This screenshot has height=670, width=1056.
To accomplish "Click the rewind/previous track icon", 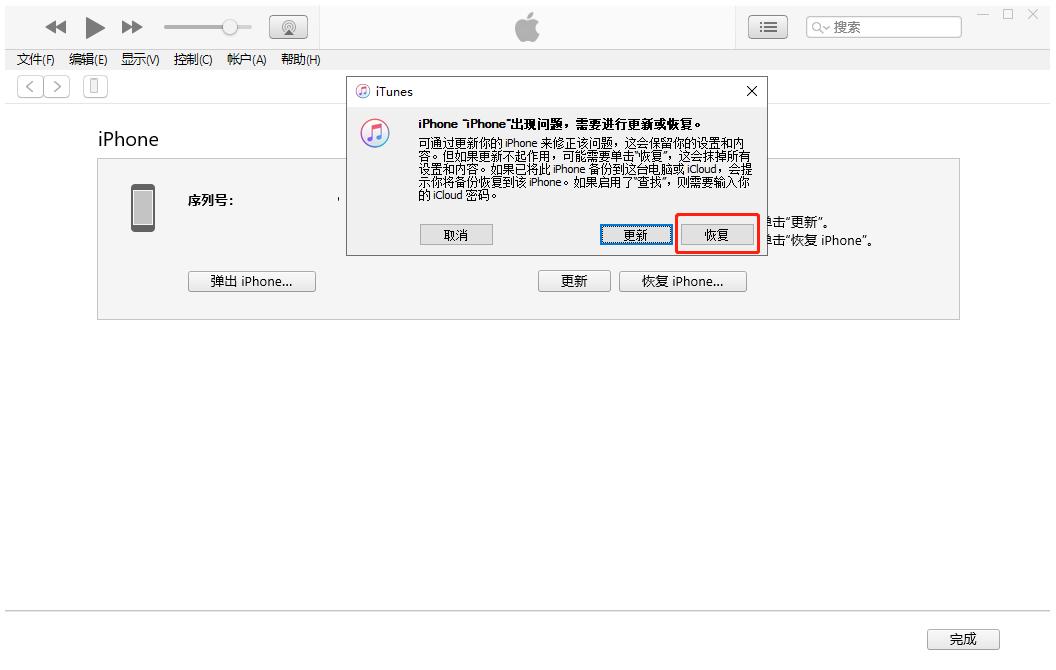I will (56, 27).
